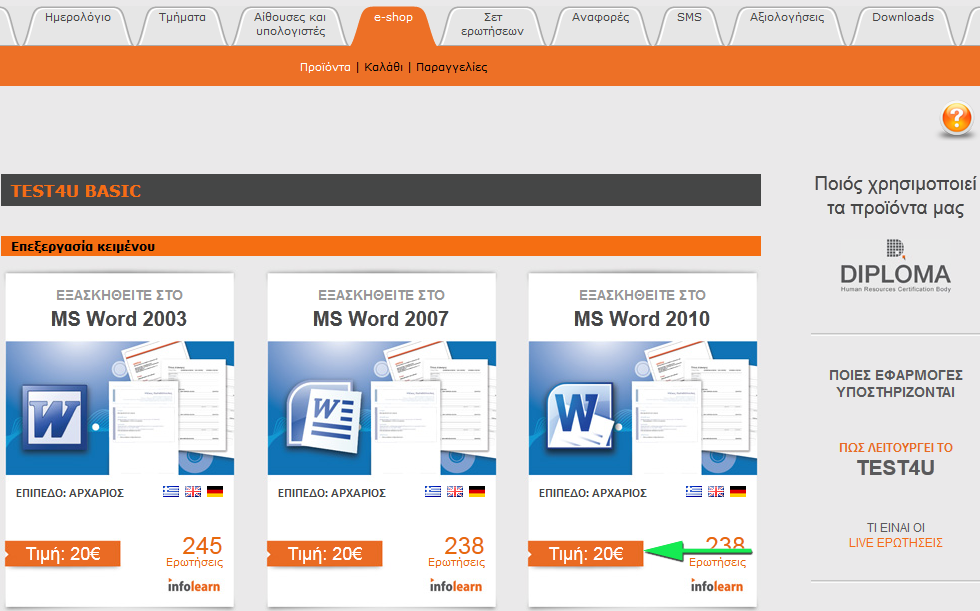Click 238 Ερωτήσεις count on Word 2007

pos(456,551)
